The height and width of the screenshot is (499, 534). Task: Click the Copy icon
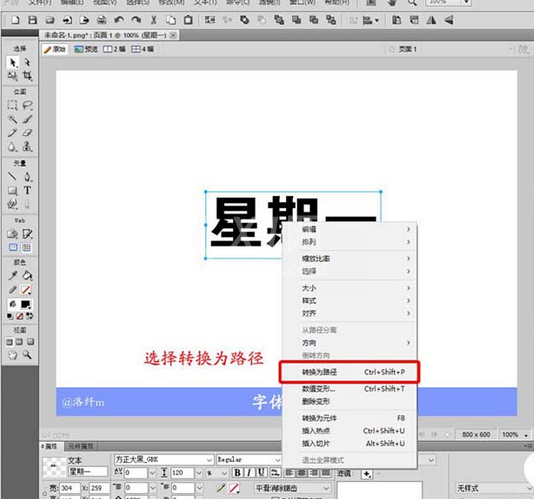[171, 20]
